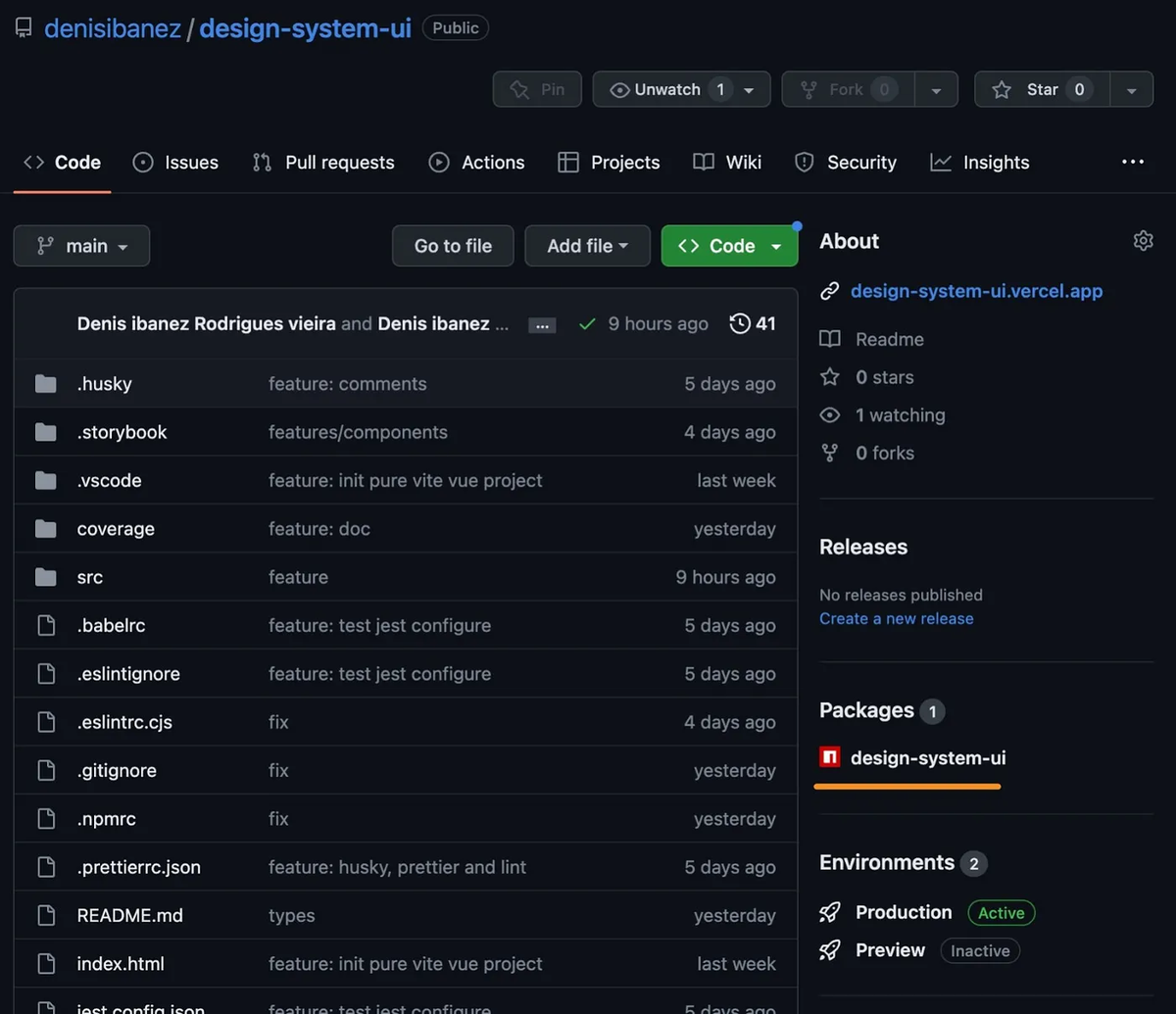Click the rocket icon beside Preview
This screenshot has height=1014, width=1176.
coord(830,949)
